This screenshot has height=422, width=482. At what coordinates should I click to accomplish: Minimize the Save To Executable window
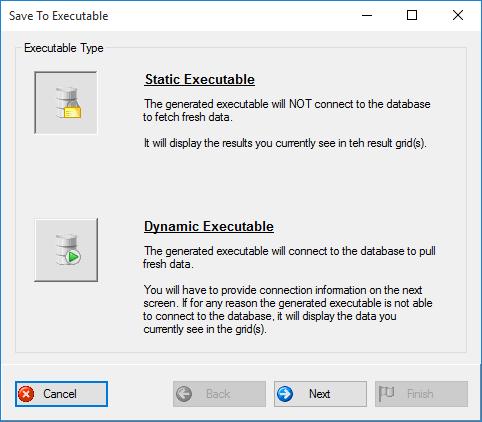point(367,15)
